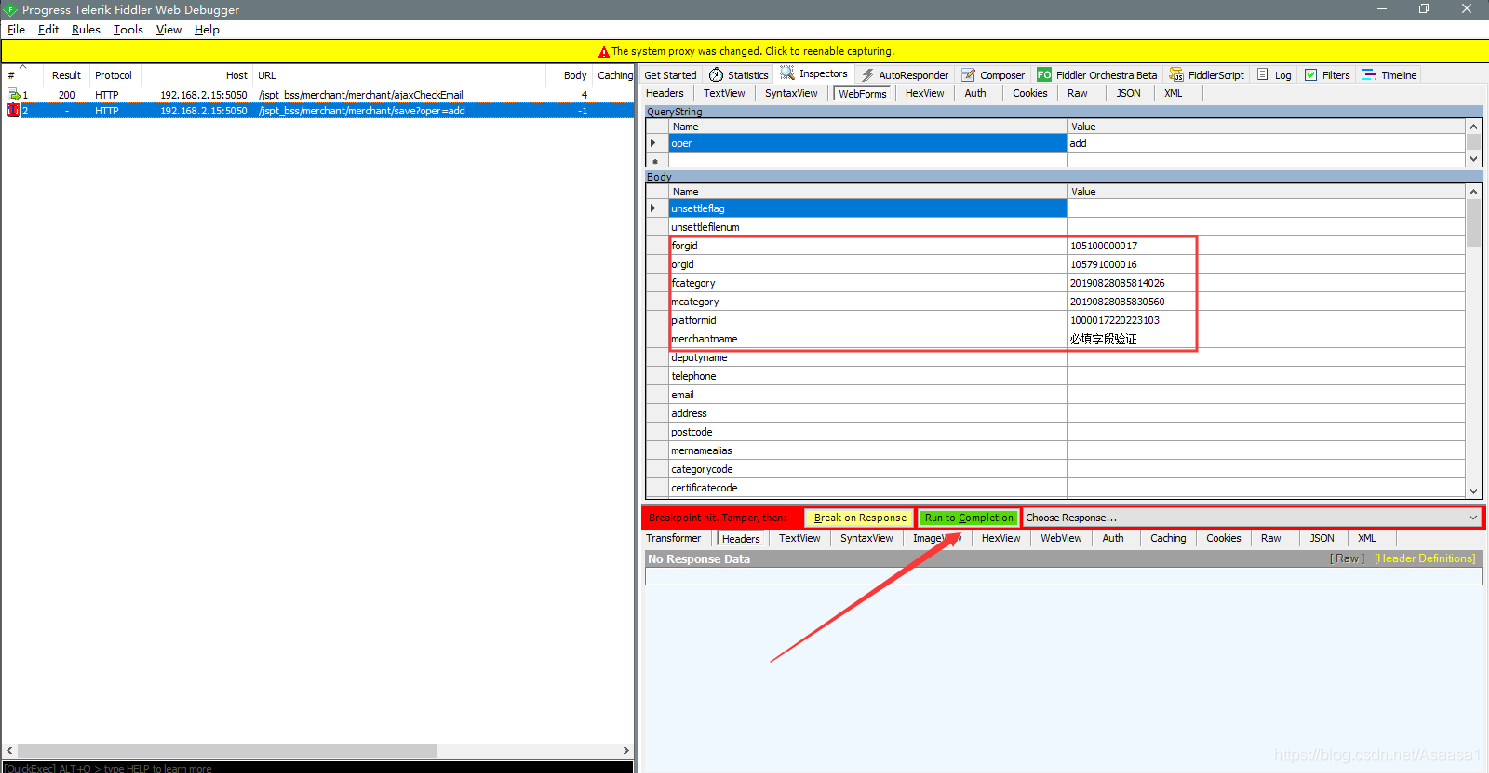Click the postcode field row

click(x=1056, y=432)
